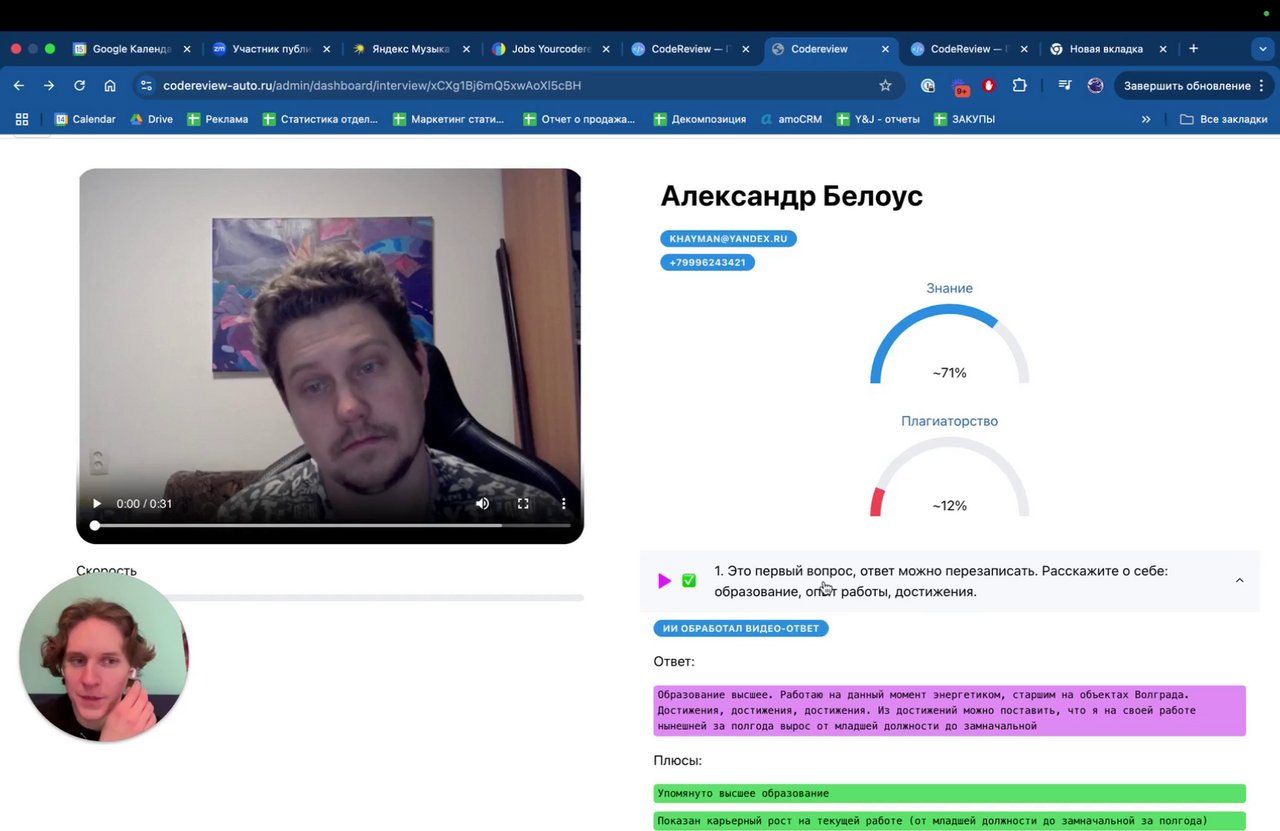
Task: Open the Extensions puzzle menu
Action: [1019, 86]
